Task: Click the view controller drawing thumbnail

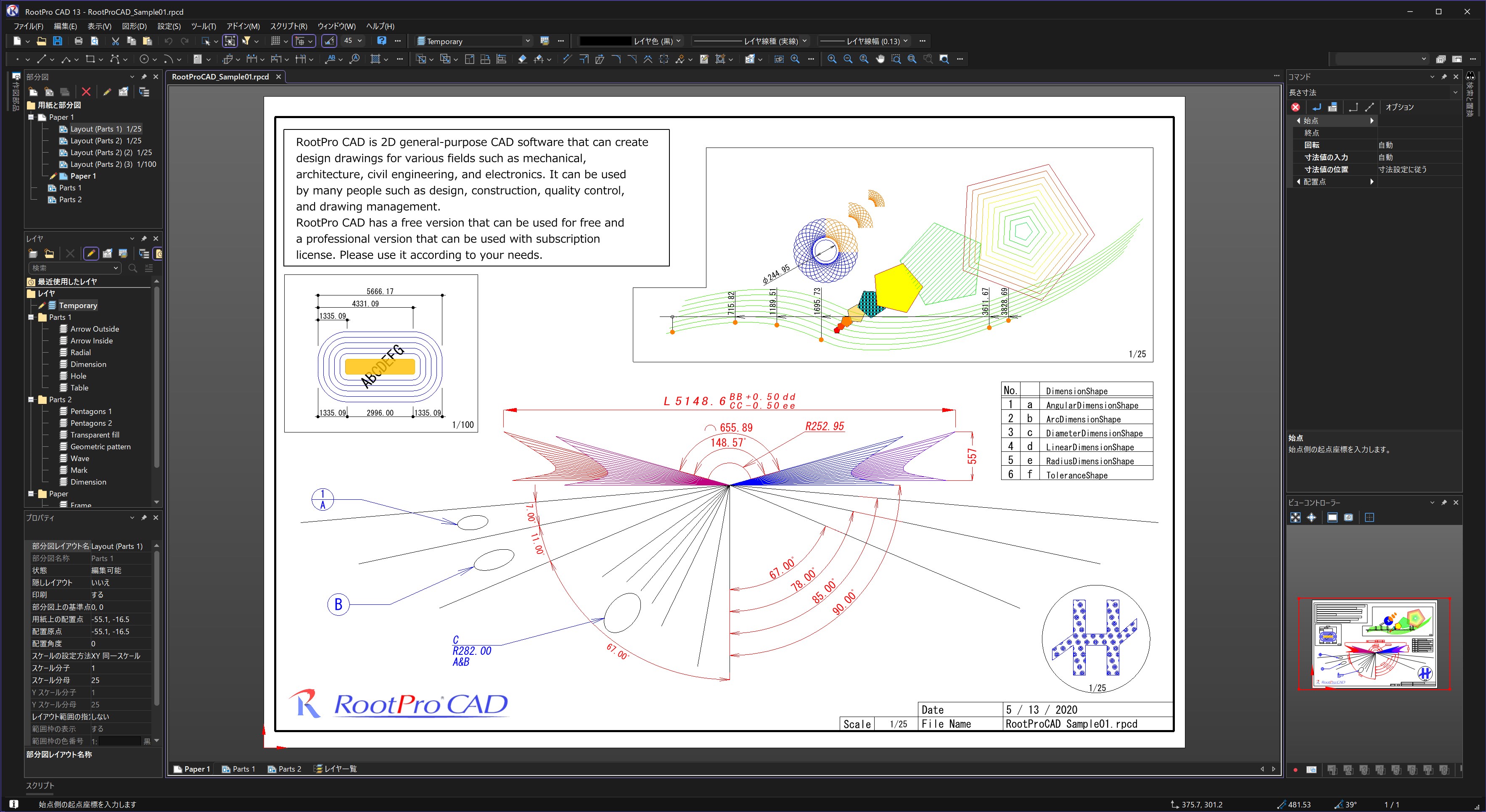Action: (1373, 643)
